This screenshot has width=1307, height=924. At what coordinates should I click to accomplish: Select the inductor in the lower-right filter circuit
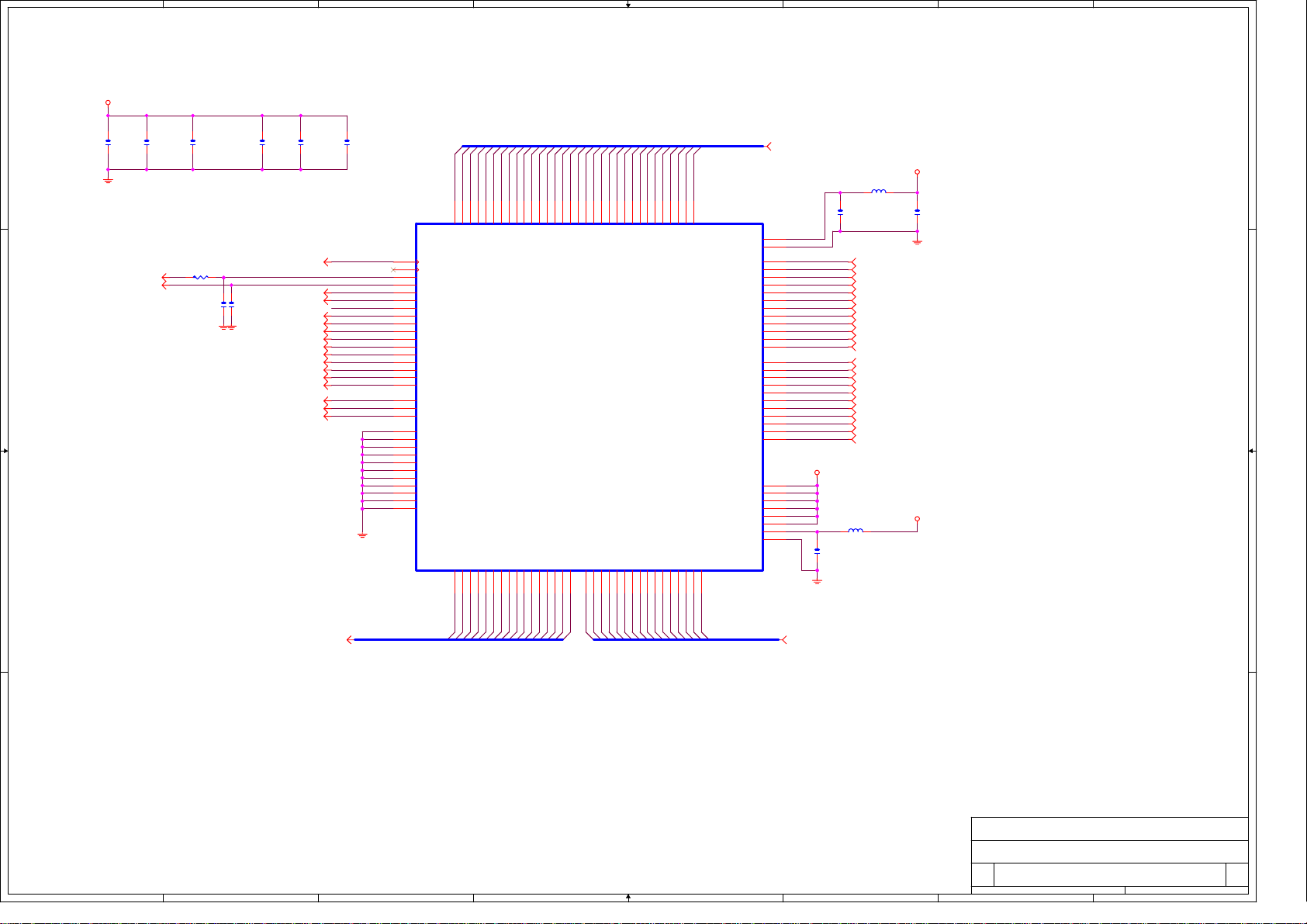point(856,531)
